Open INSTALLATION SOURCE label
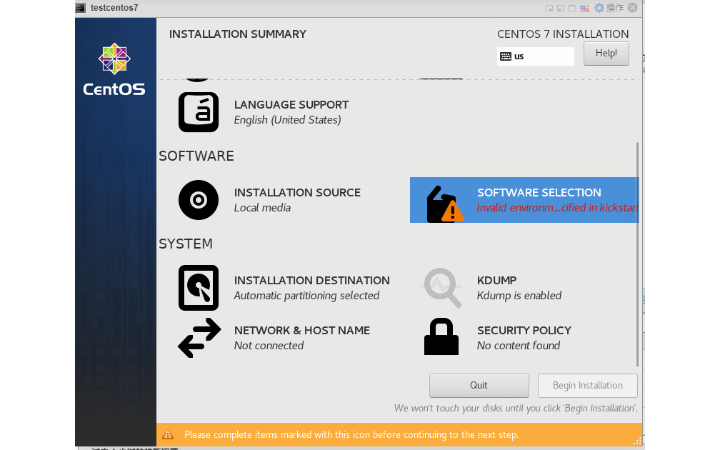 point(297,192)
